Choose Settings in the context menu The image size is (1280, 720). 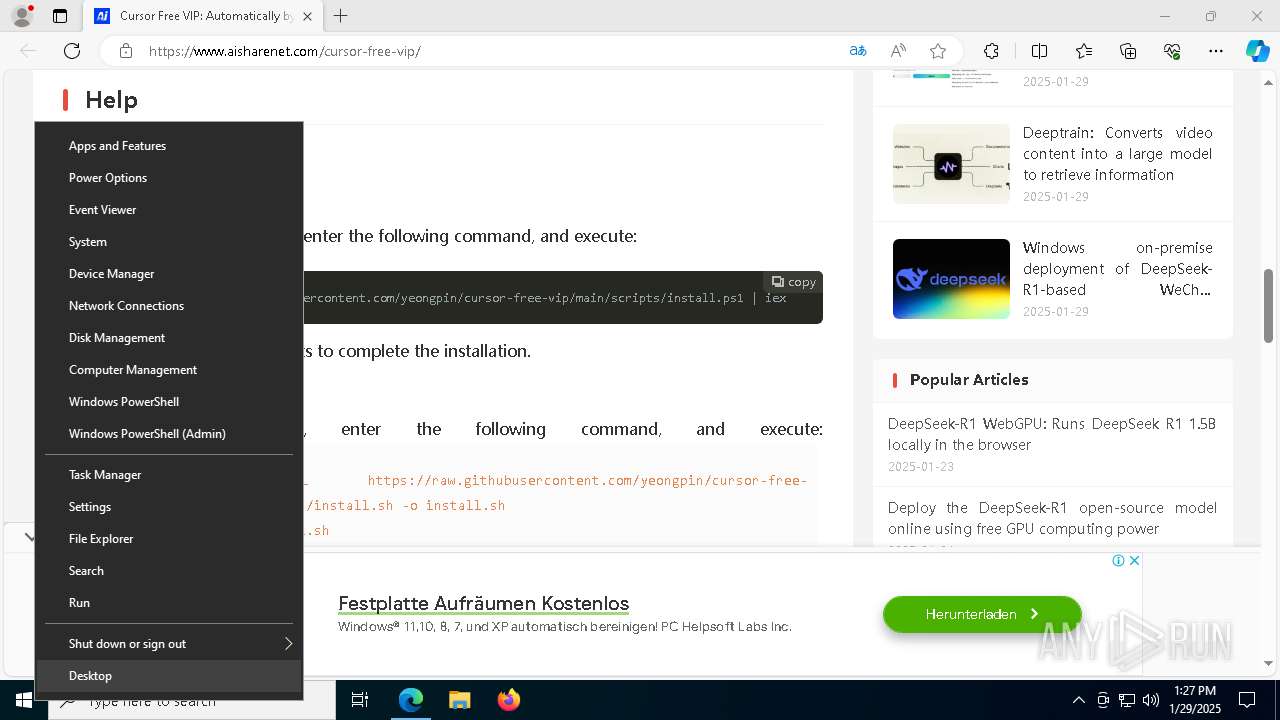click(169, 507)
